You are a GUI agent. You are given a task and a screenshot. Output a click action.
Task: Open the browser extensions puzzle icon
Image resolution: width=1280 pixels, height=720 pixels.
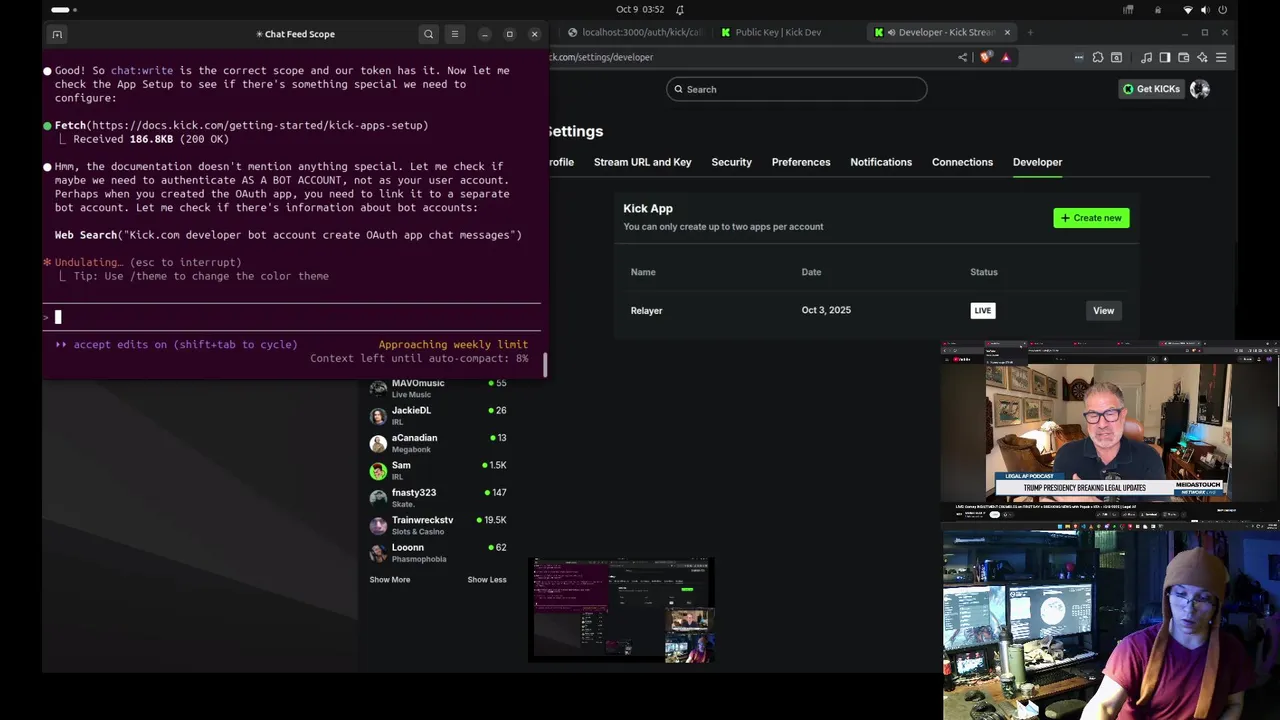(x=1098, y=57)
